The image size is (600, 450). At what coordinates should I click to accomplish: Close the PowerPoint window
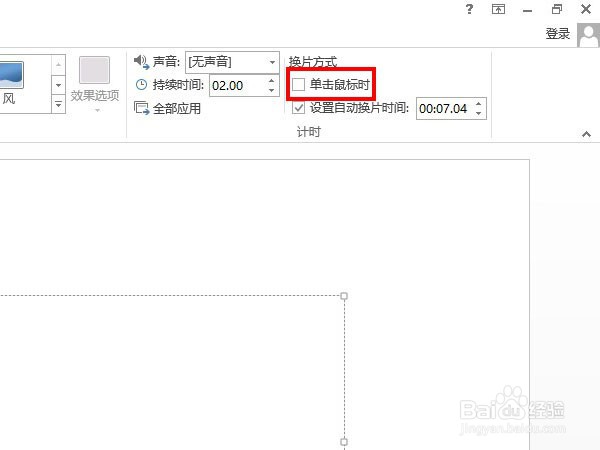[x=586, y=9]
